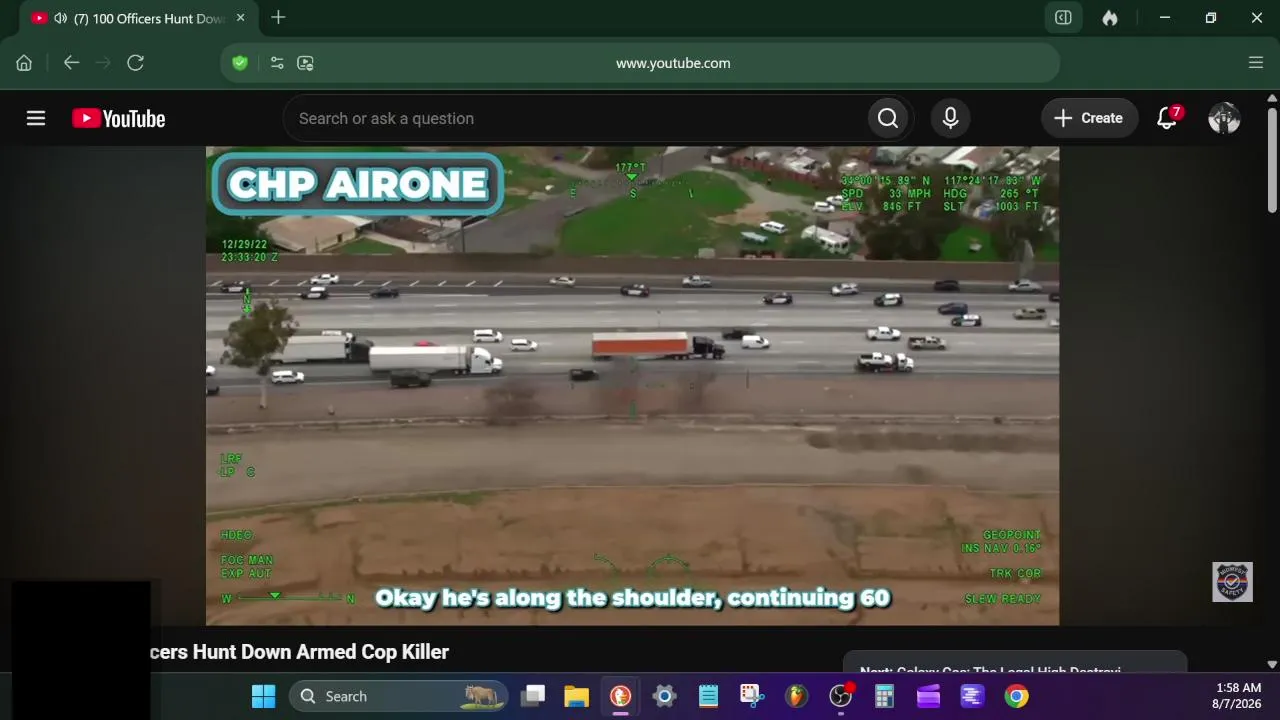The height and width of the screenshot is (720, 1280).
Task: Go to the YouTube home logo
Action: 119,118
